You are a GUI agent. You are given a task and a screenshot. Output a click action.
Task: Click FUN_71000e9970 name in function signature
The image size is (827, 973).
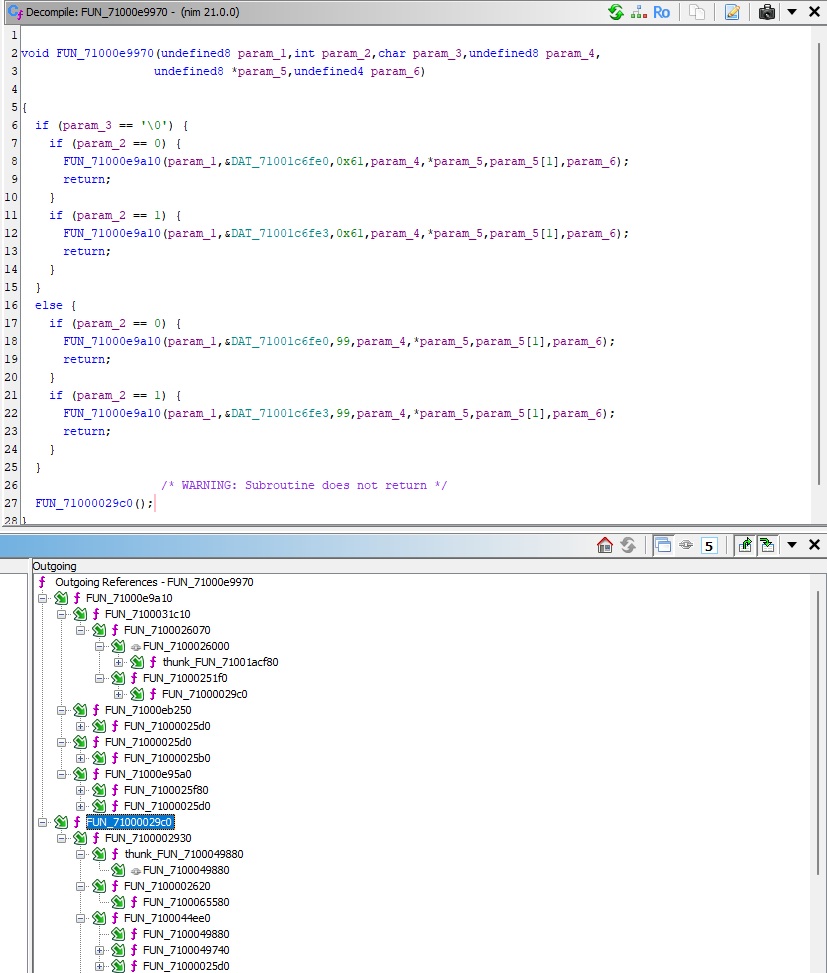pyautogui.click(x=105, y=53)
